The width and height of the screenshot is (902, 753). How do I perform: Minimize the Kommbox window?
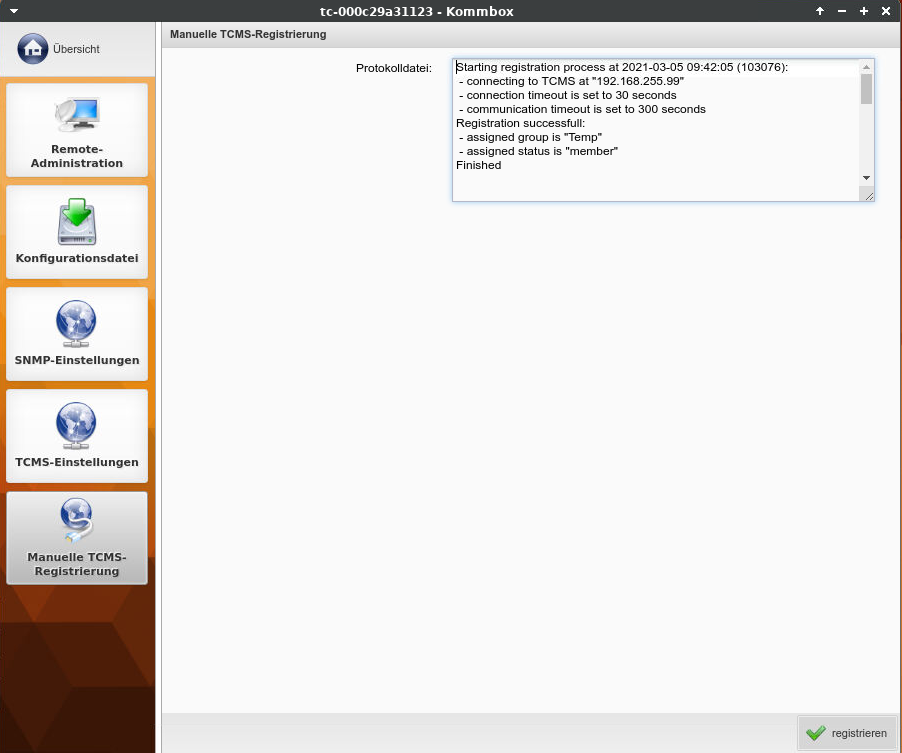[x=842, y=10]
